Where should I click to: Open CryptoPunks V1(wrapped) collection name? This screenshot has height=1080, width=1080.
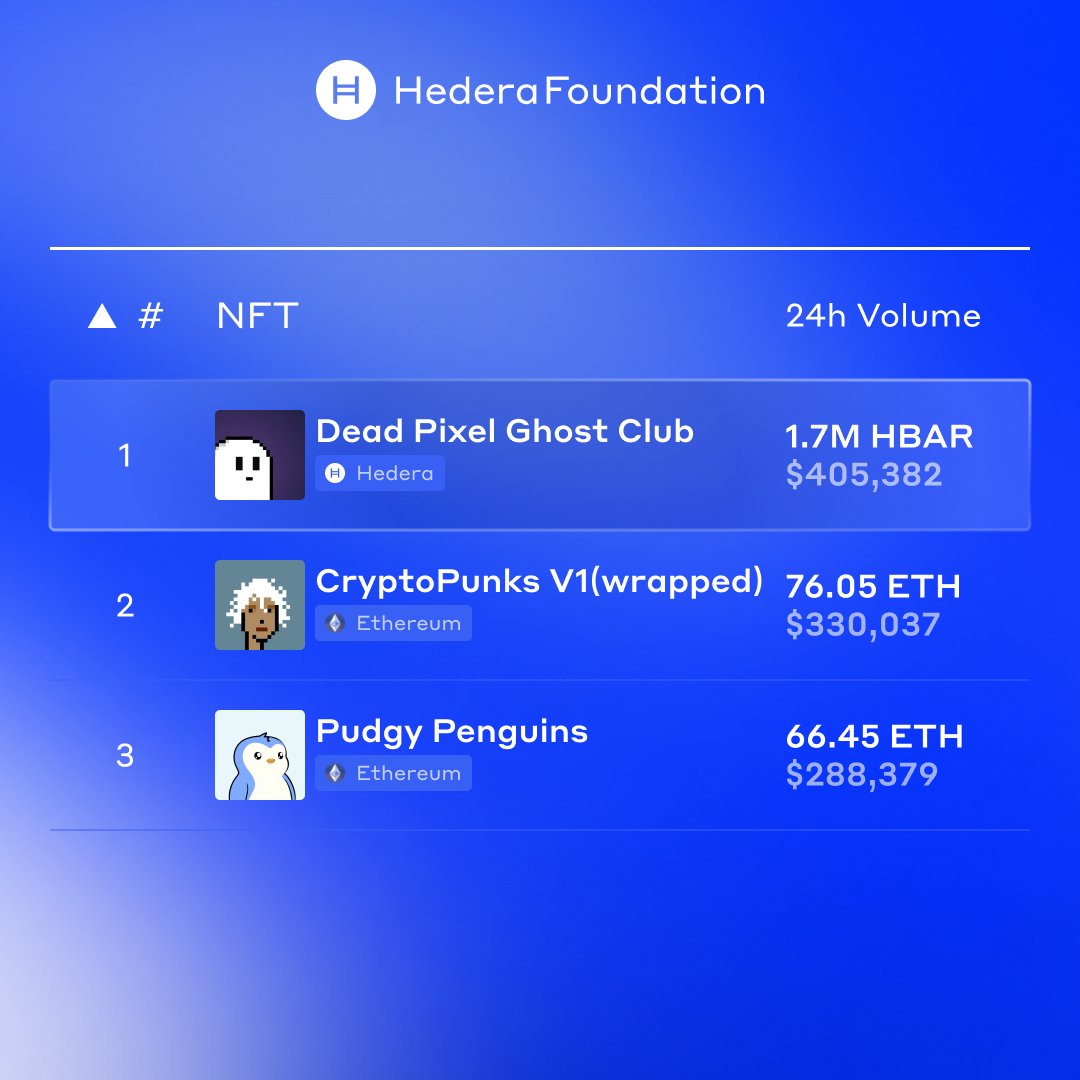(539, 581)
